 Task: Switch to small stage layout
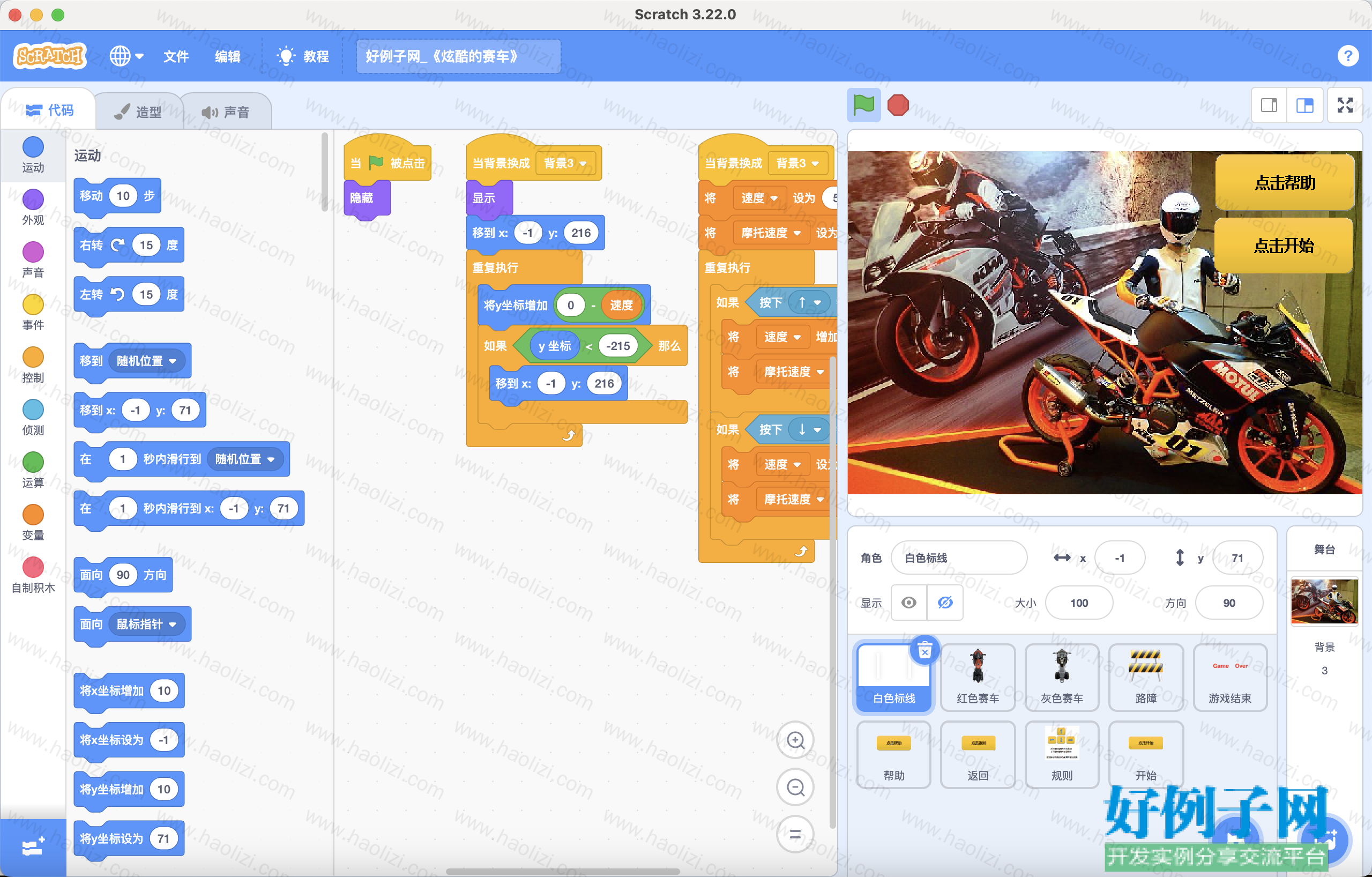(1269, 105)
